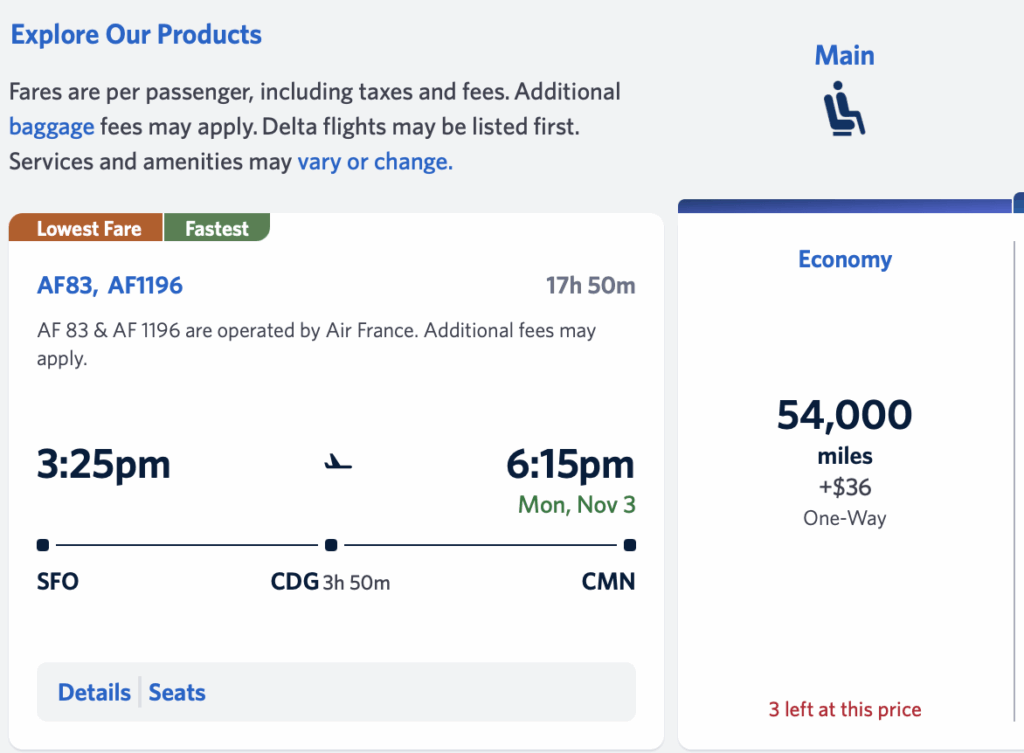Click the 3 left at this price notice

[845, 709]
